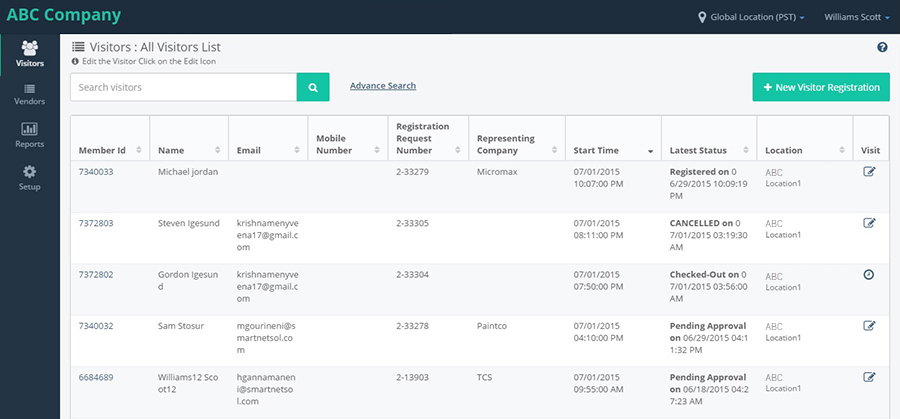Click request number 2-13903
Image resolution: width=900 pixels, height=419 pixels.
coord(412,377)
